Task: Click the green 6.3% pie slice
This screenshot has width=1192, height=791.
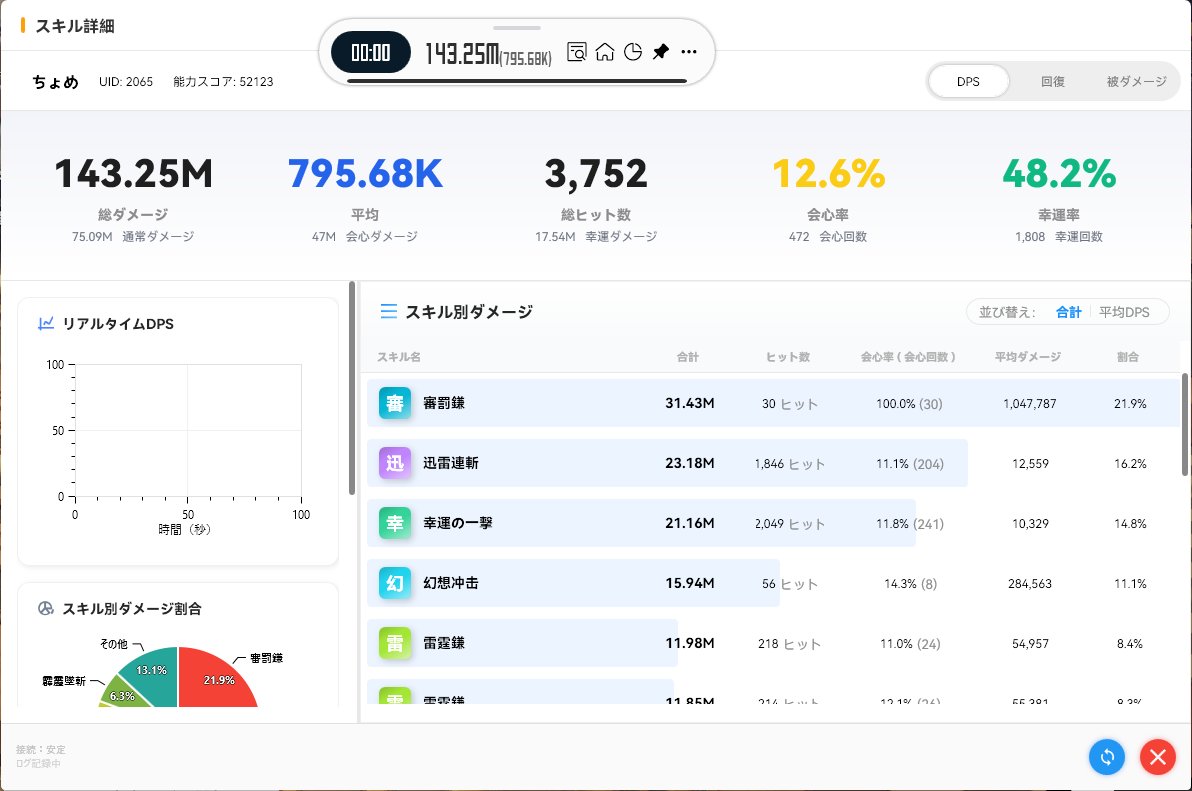Action: pyautogui.click(x=124, y=694)
